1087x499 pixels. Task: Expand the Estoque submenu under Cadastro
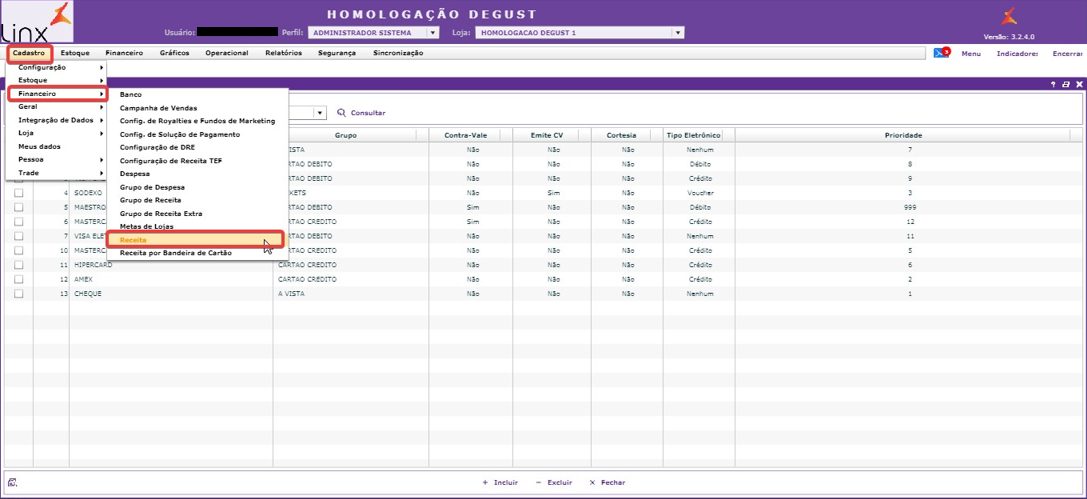pos(57,80)
